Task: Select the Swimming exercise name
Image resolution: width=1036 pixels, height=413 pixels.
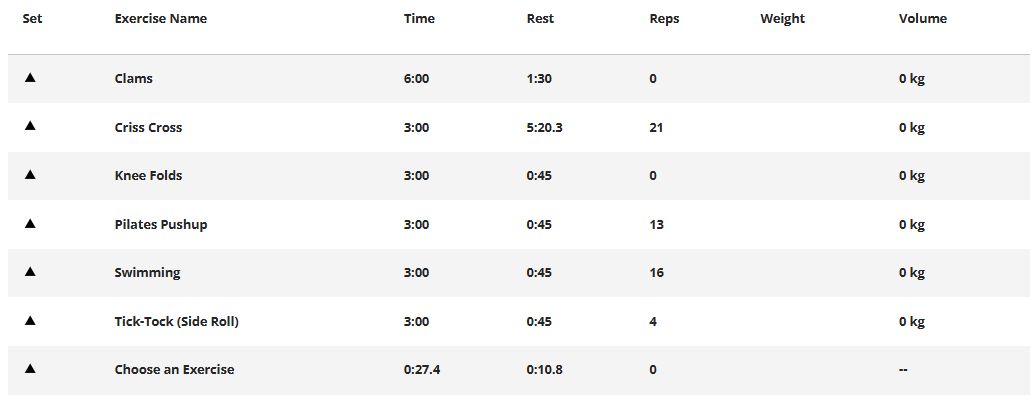Action: pyautogui.click(x=147, y=273)
